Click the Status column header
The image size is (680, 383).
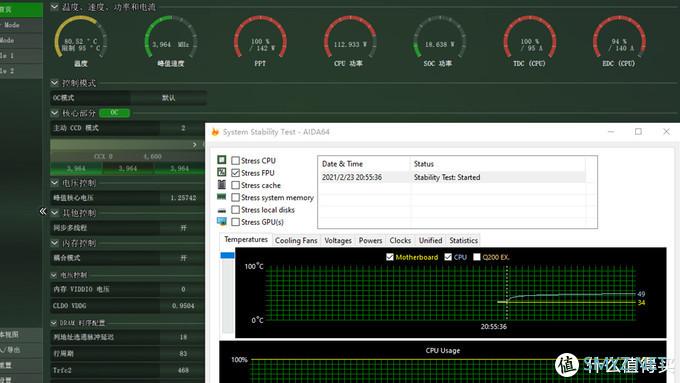[x=497, y=164]
